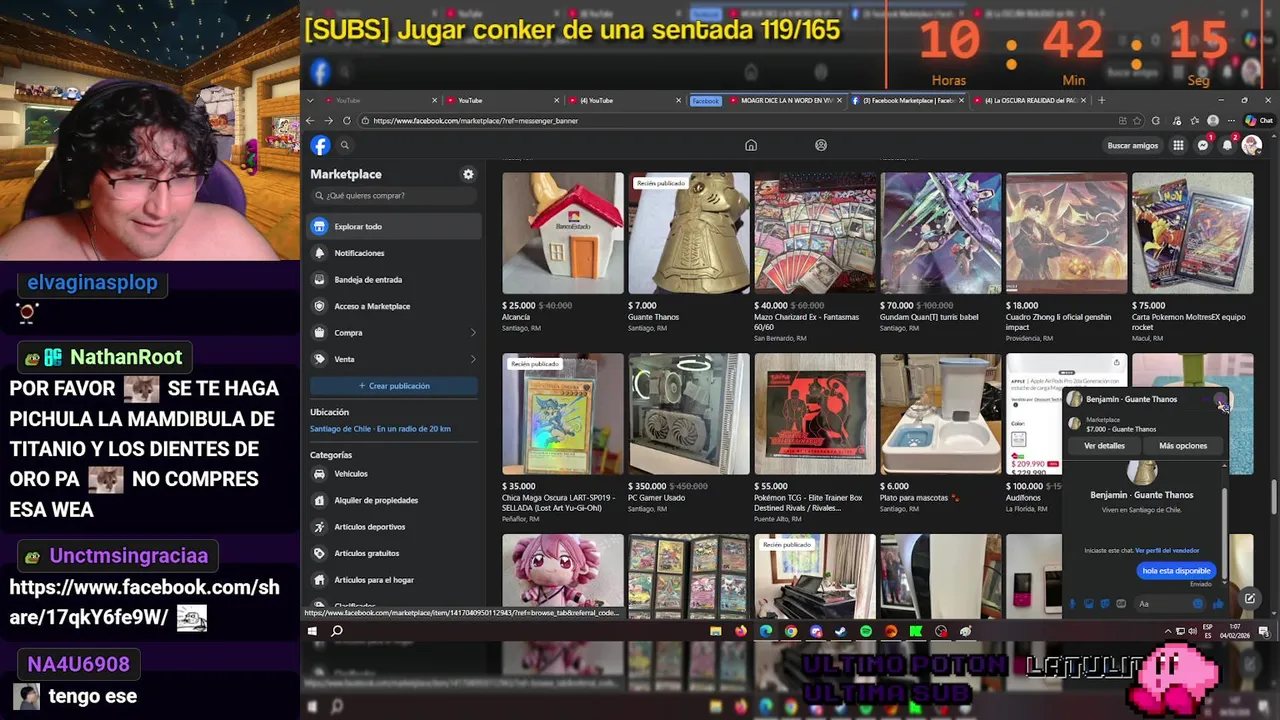Show hidden tray icons chevron
Screen dimensions: 1280x720
(x=1168, y=631)
